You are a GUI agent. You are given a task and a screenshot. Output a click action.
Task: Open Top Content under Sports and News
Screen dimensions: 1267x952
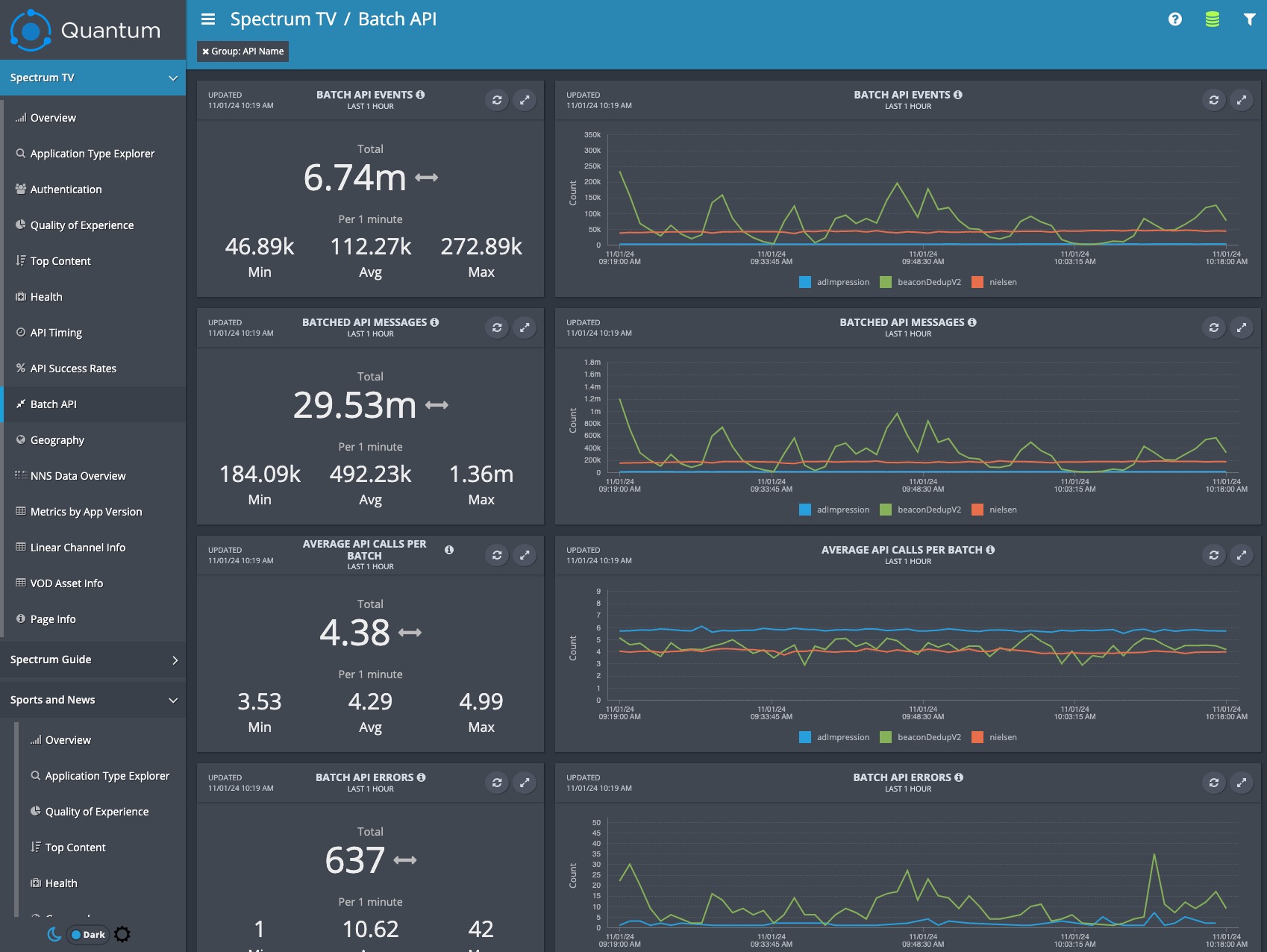[101, 848]
